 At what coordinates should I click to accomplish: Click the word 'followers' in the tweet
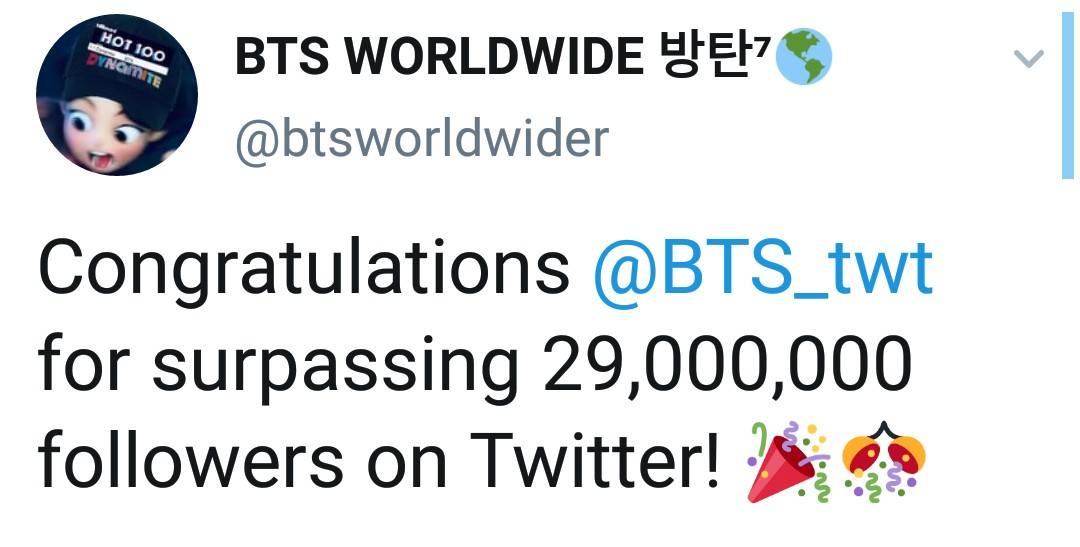click(191, 460)
